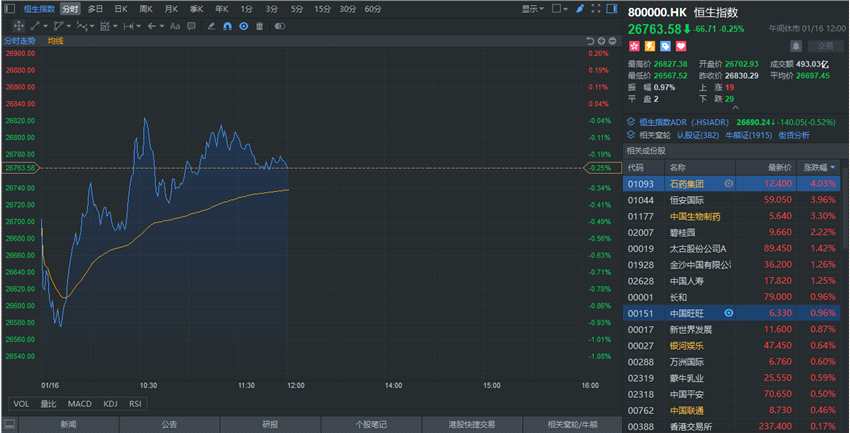Select the pencil edit drawing tool
Viewport: 850px width, 433px height.
tap(212, 26)
